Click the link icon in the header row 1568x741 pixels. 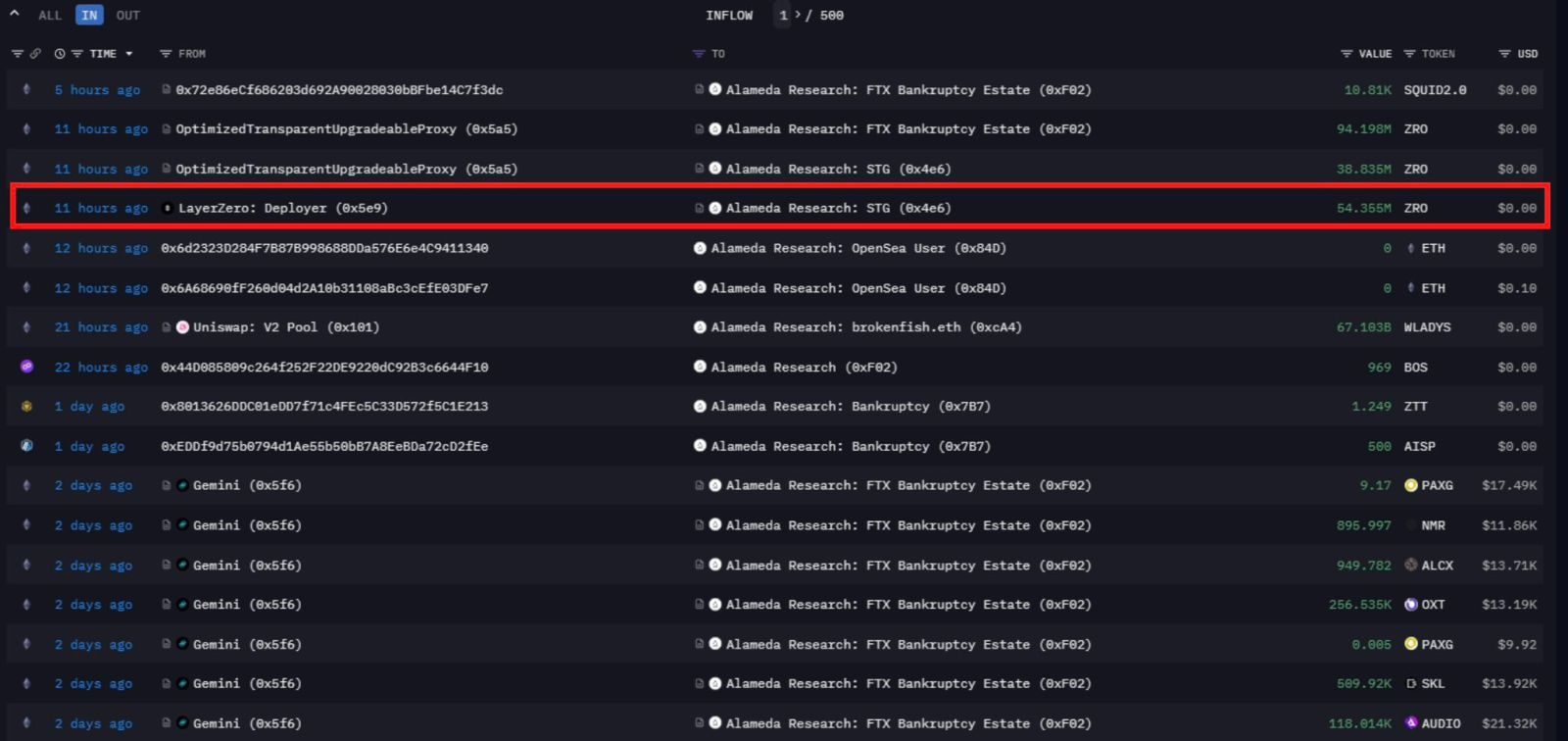(35, 54)
